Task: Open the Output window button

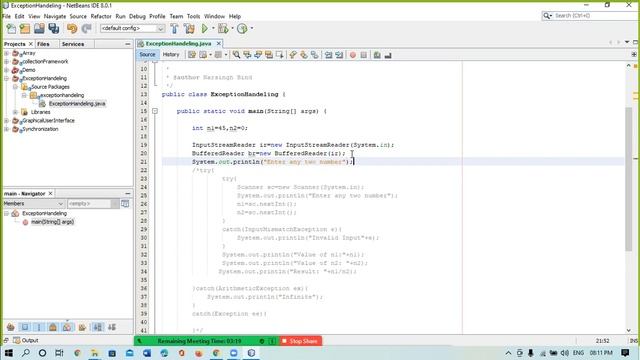Action: click(x=25, y=340)
